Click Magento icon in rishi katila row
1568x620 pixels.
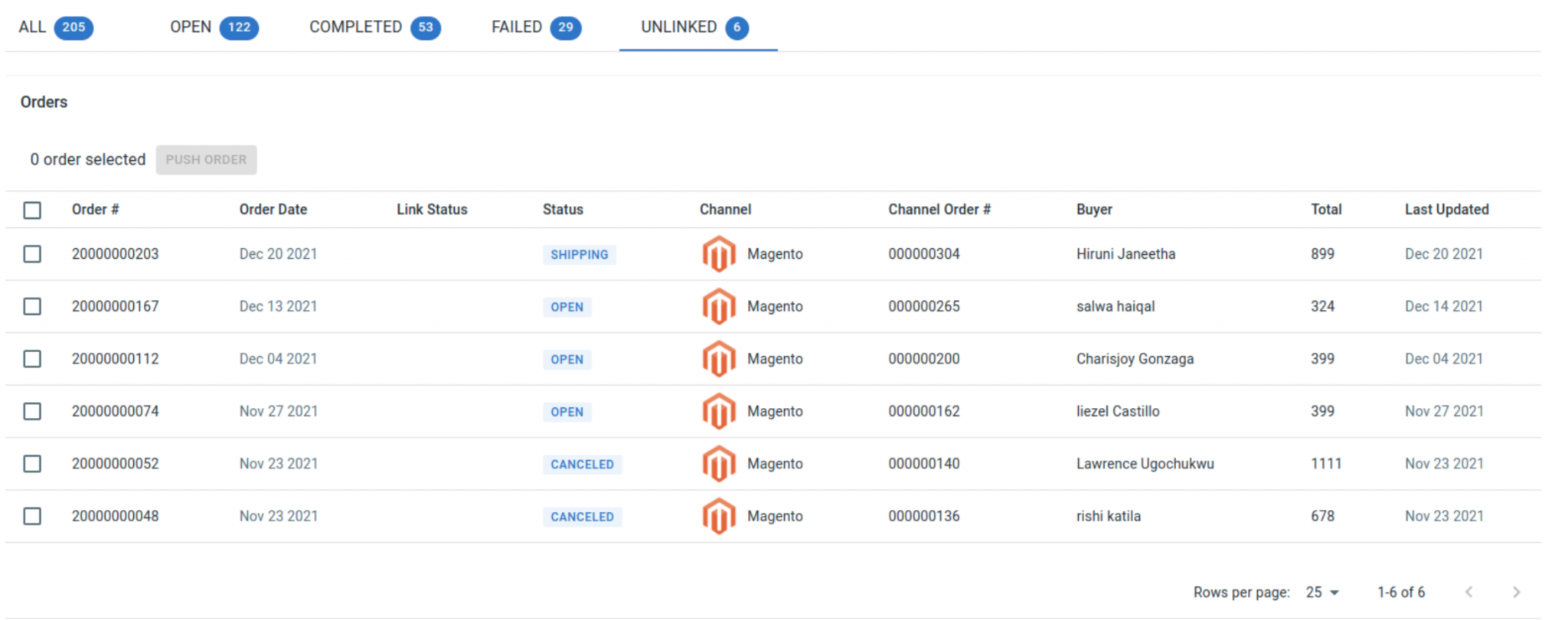718,517
